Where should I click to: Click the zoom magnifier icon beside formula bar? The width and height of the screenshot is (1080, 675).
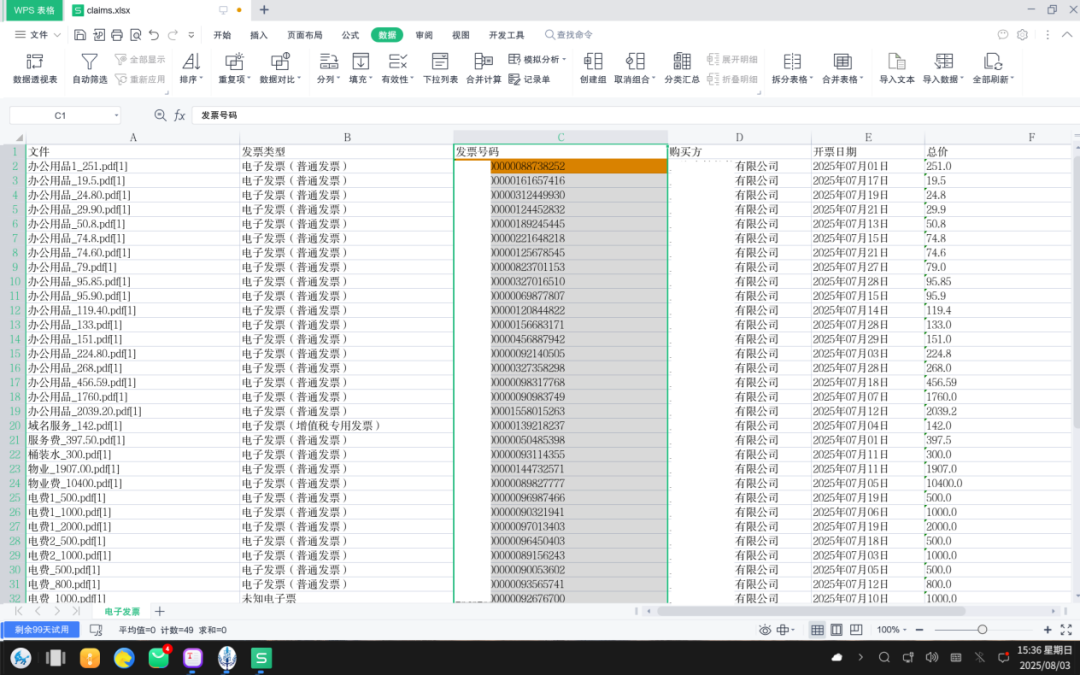(160, 115)
